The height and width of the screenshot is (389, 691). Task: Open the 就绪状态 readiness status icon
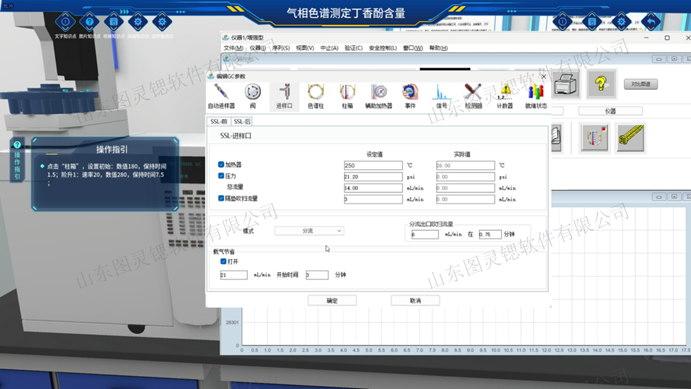[536, 96]
